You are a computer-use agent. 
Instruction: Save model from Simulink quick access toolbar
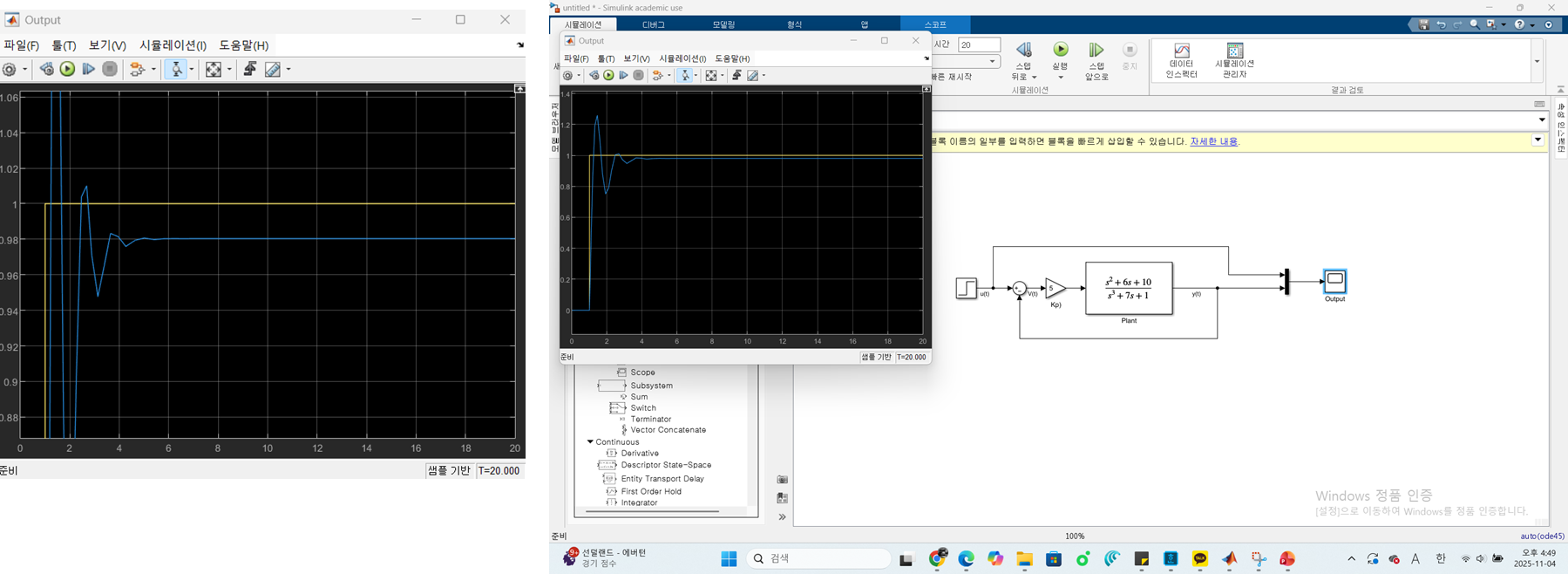coord(1423,25)
